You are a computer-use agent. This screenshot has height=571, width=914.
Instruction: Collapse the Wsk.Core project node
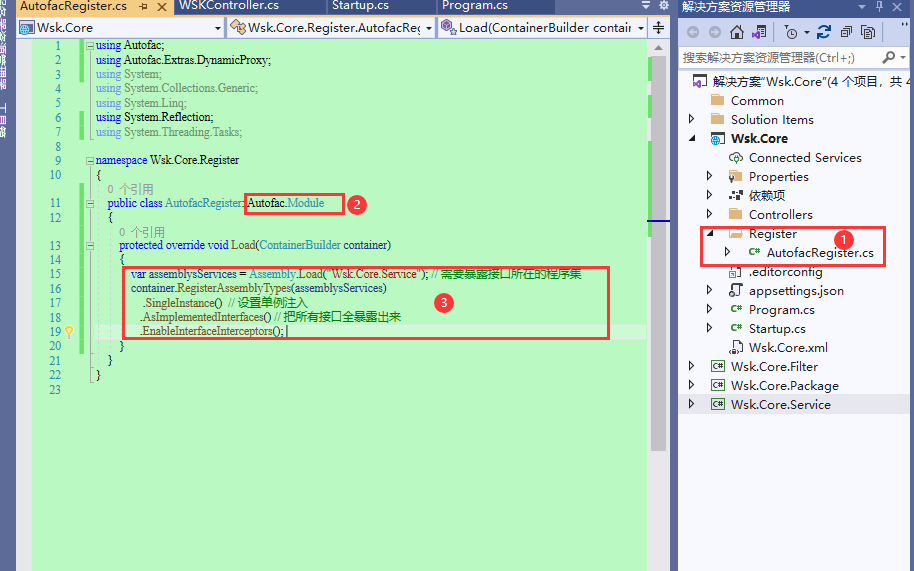pos(692,139)
